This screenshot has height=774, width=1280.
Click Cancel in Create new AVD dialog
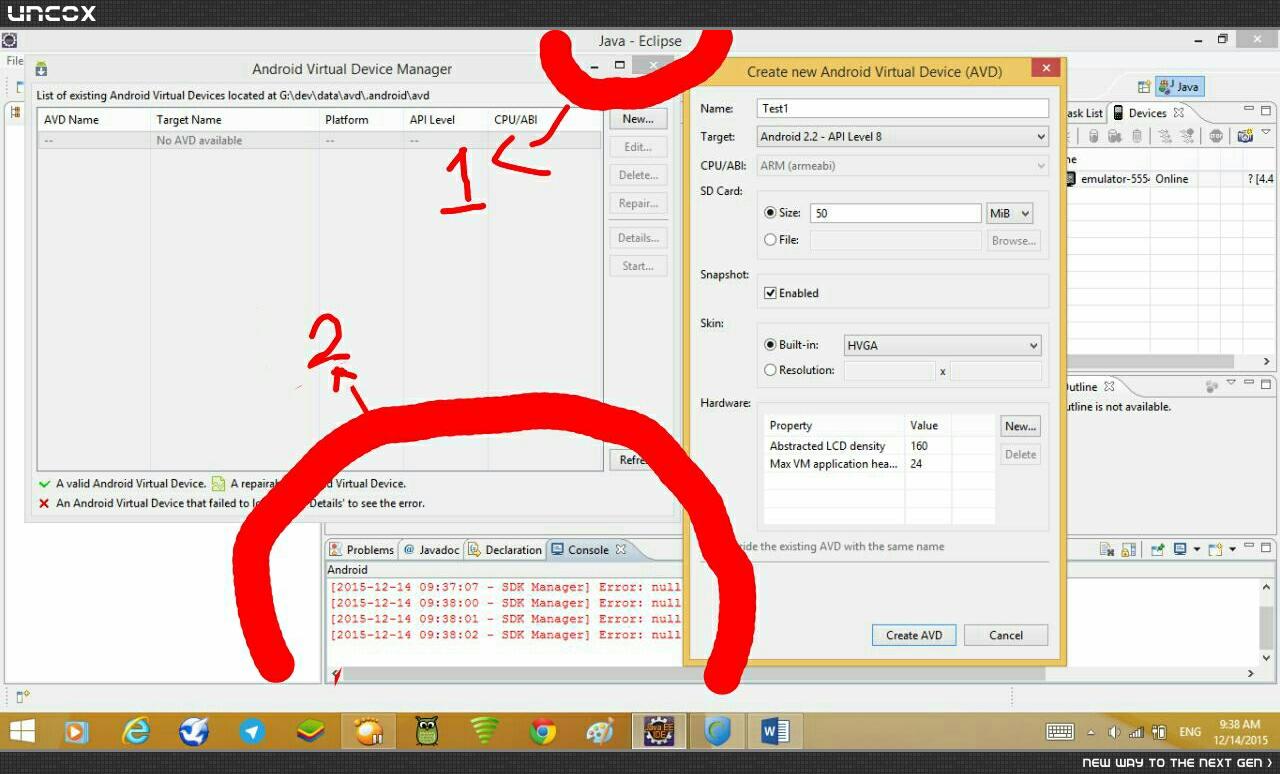click(1006, 635)
